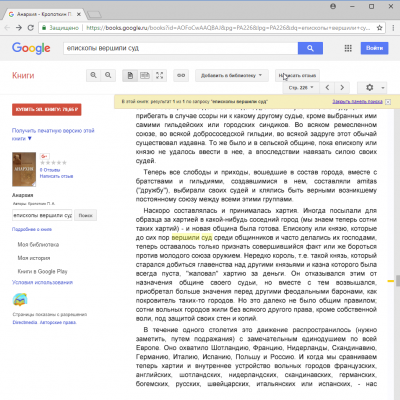Viewport: 400px width, 400px height.
Task: Open Books in Google Play item
Action: tap(42, 271)
